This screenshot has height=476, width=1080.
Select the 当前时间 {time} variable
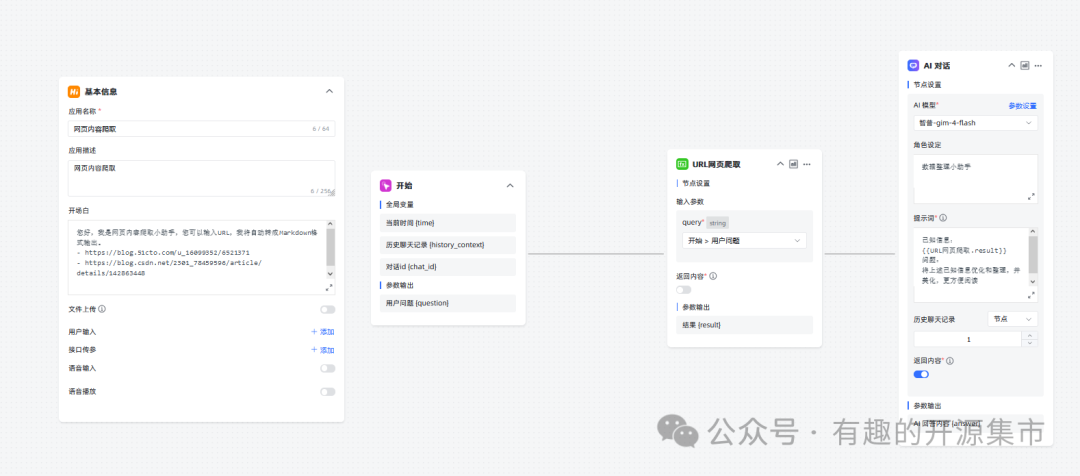(448, 223)
